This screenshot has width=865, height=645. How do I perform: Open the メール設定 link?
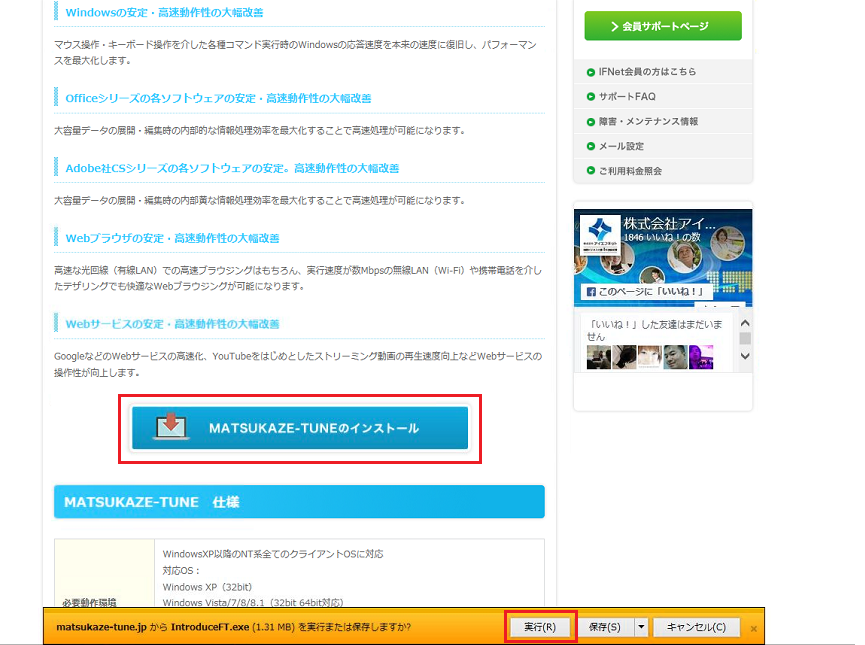[x=621, y=146]
